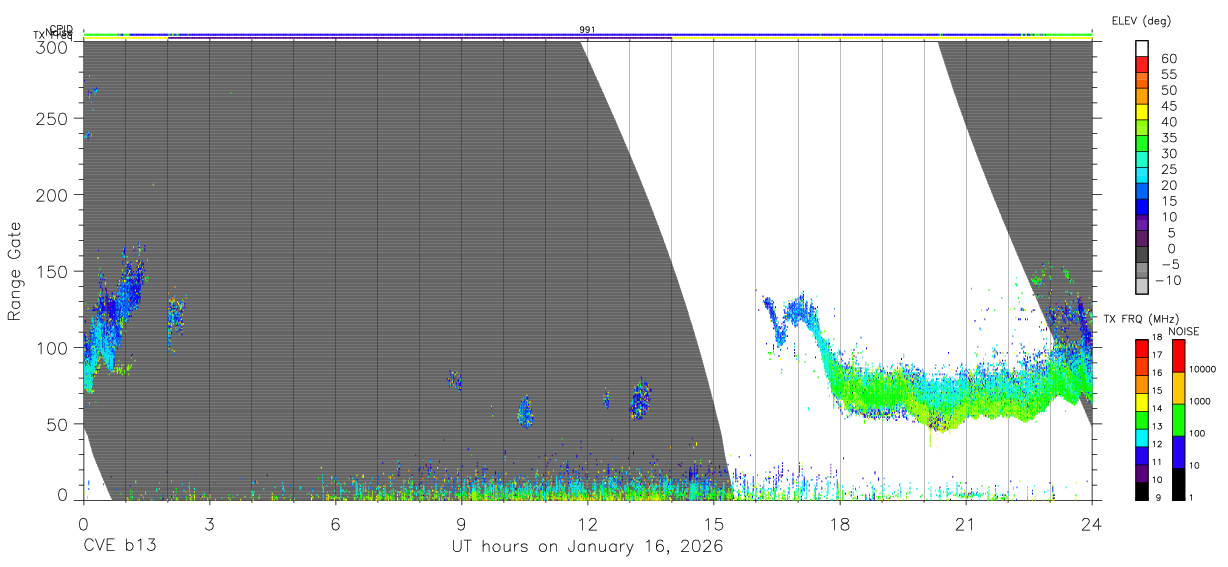Screen dimensions: 1228x567
Task: Click the '10000' label on NOISE scale
Action: click(x=1202, y=369)
